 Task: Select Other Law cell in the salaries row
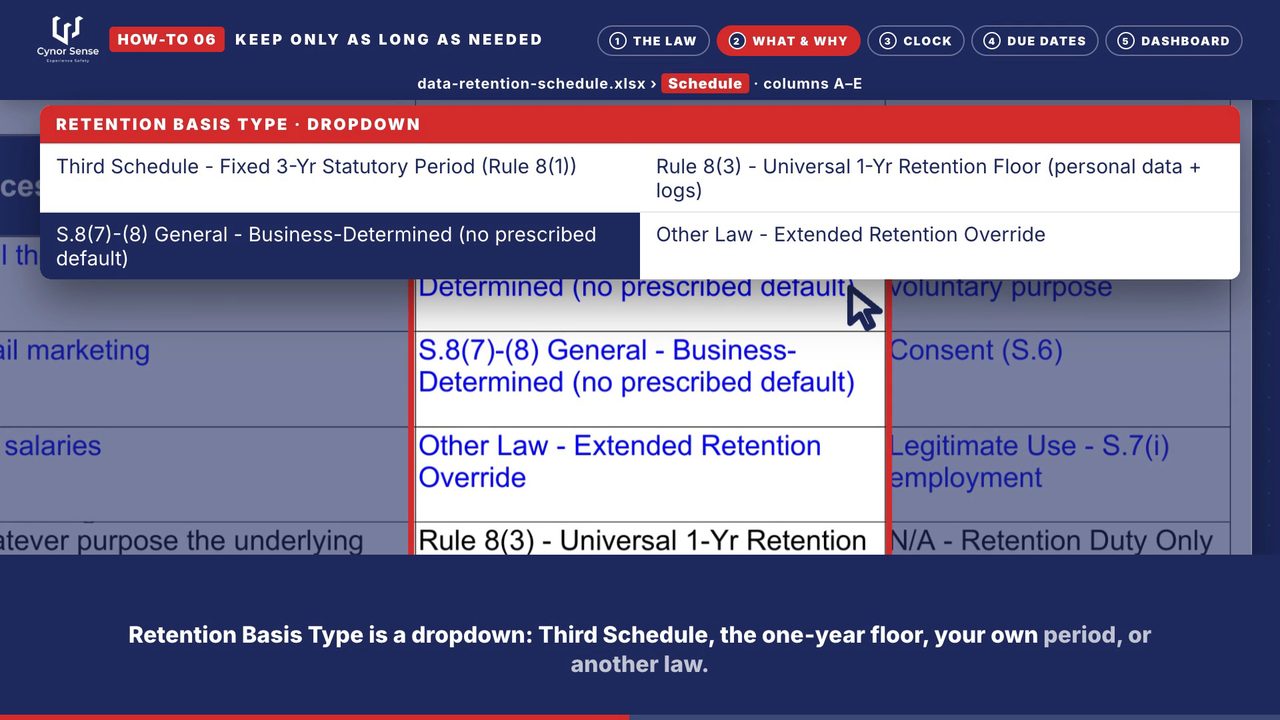648,475
